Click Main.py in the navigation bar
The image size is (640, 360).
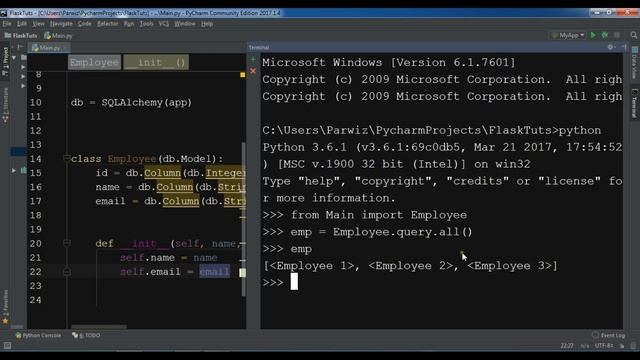[58, 36]
